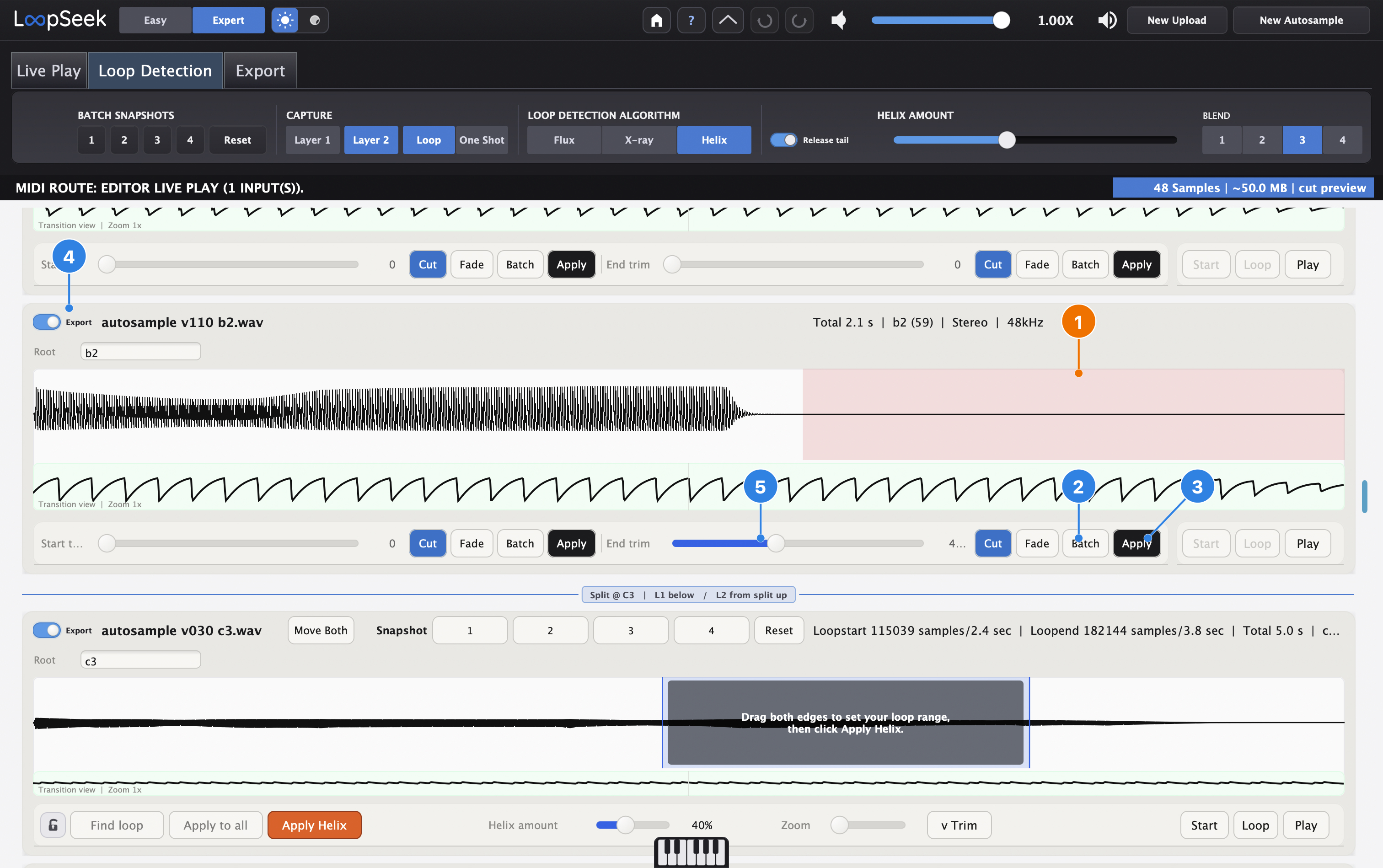Click the Root input field containing c3

pyautogui.click(x=141, y=660)
